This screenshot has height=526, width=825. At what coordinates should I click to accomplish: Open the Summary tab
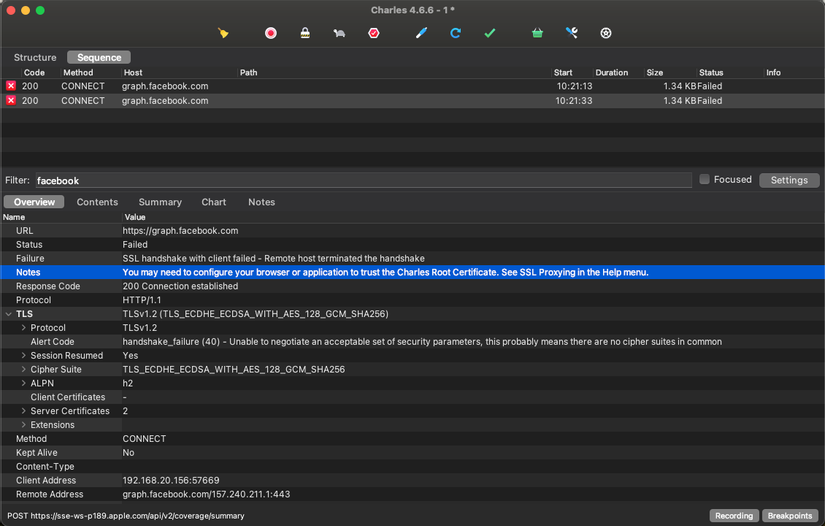[160, 202]
